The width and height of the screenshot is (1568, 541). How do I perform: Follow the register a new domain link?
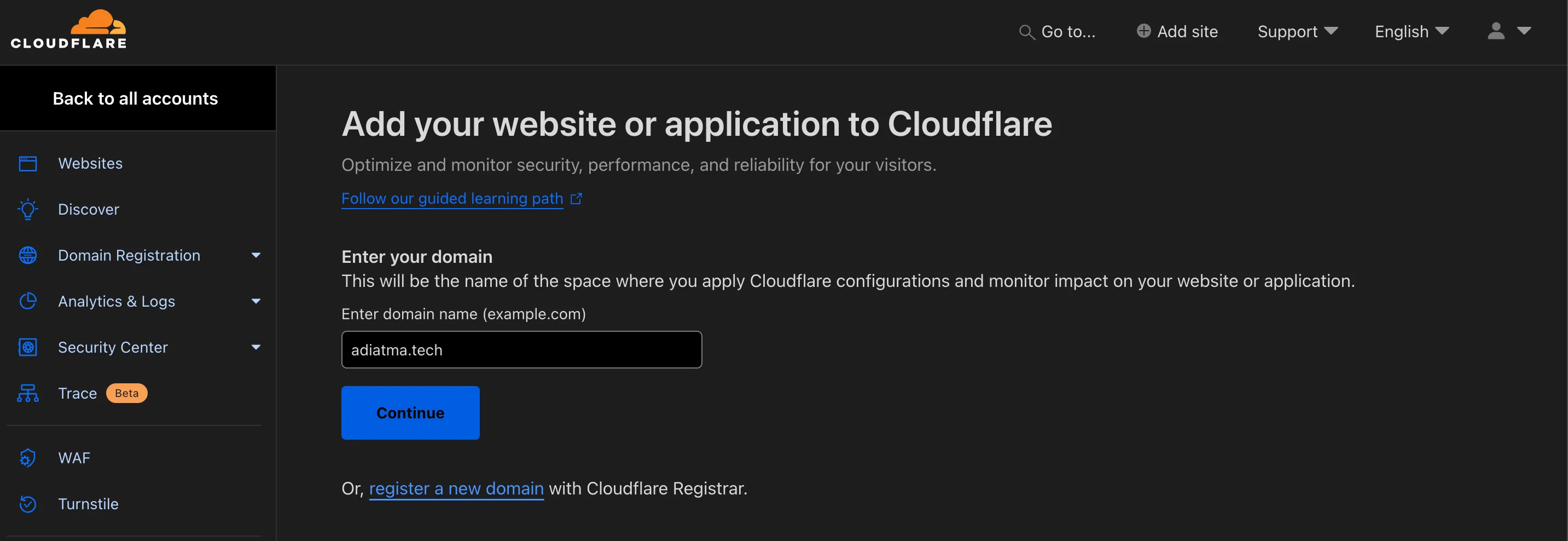[x=456, y=488]
